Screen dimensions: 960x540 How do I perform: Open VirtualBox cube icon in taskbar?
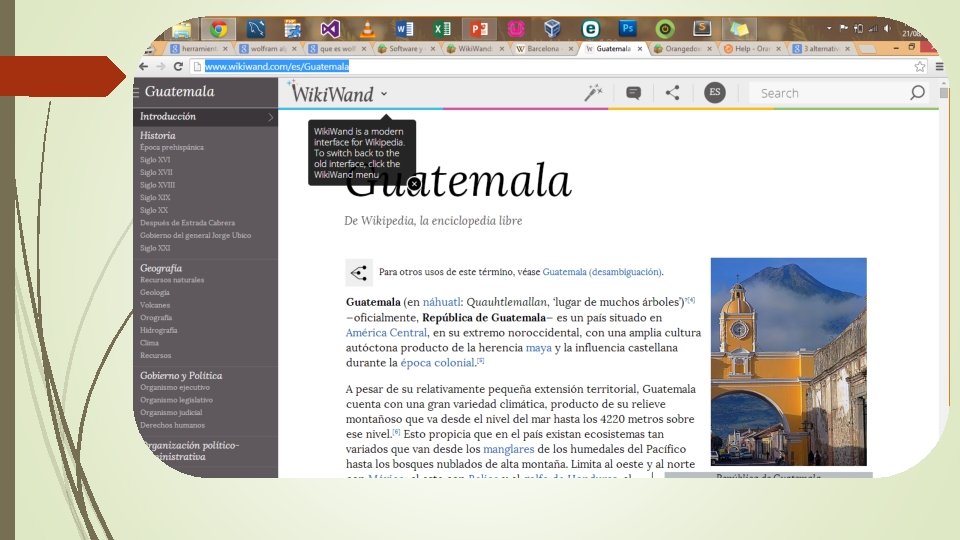pos(552,29)
